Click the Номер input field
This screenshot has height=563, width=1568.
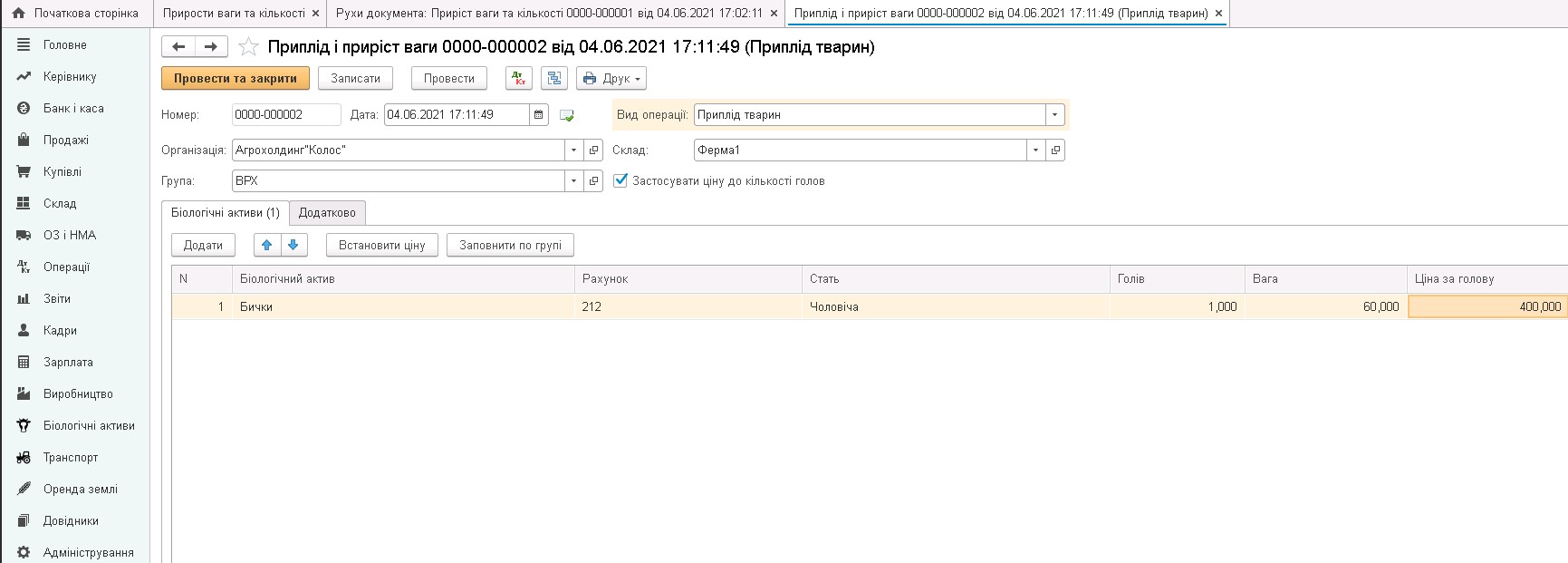286,115
